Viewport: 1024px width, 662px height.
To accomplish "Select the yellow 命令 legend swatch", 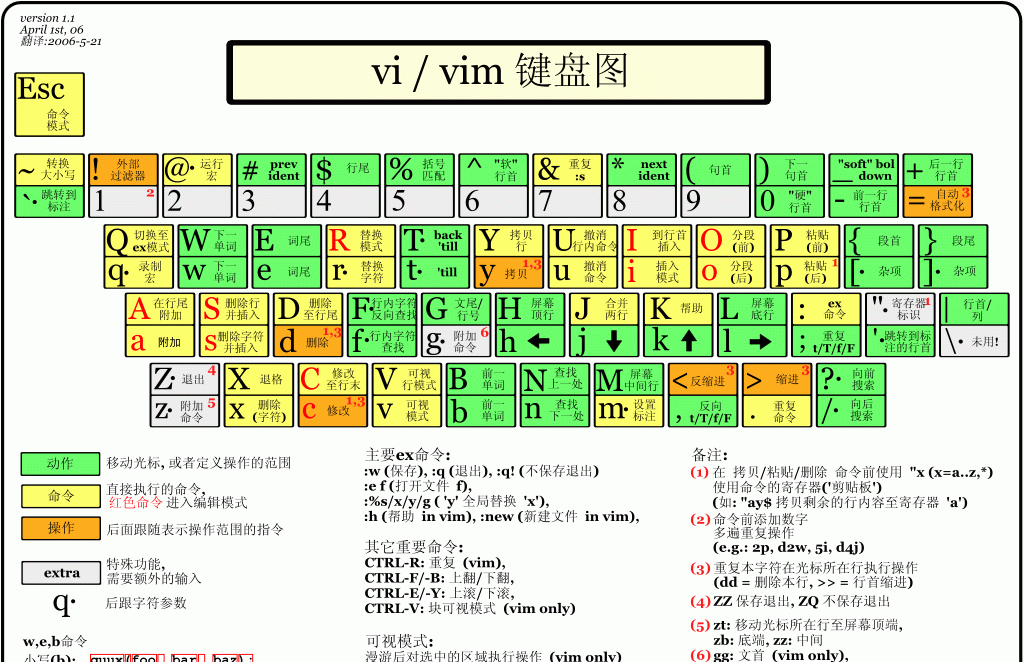I will [60, 496].
